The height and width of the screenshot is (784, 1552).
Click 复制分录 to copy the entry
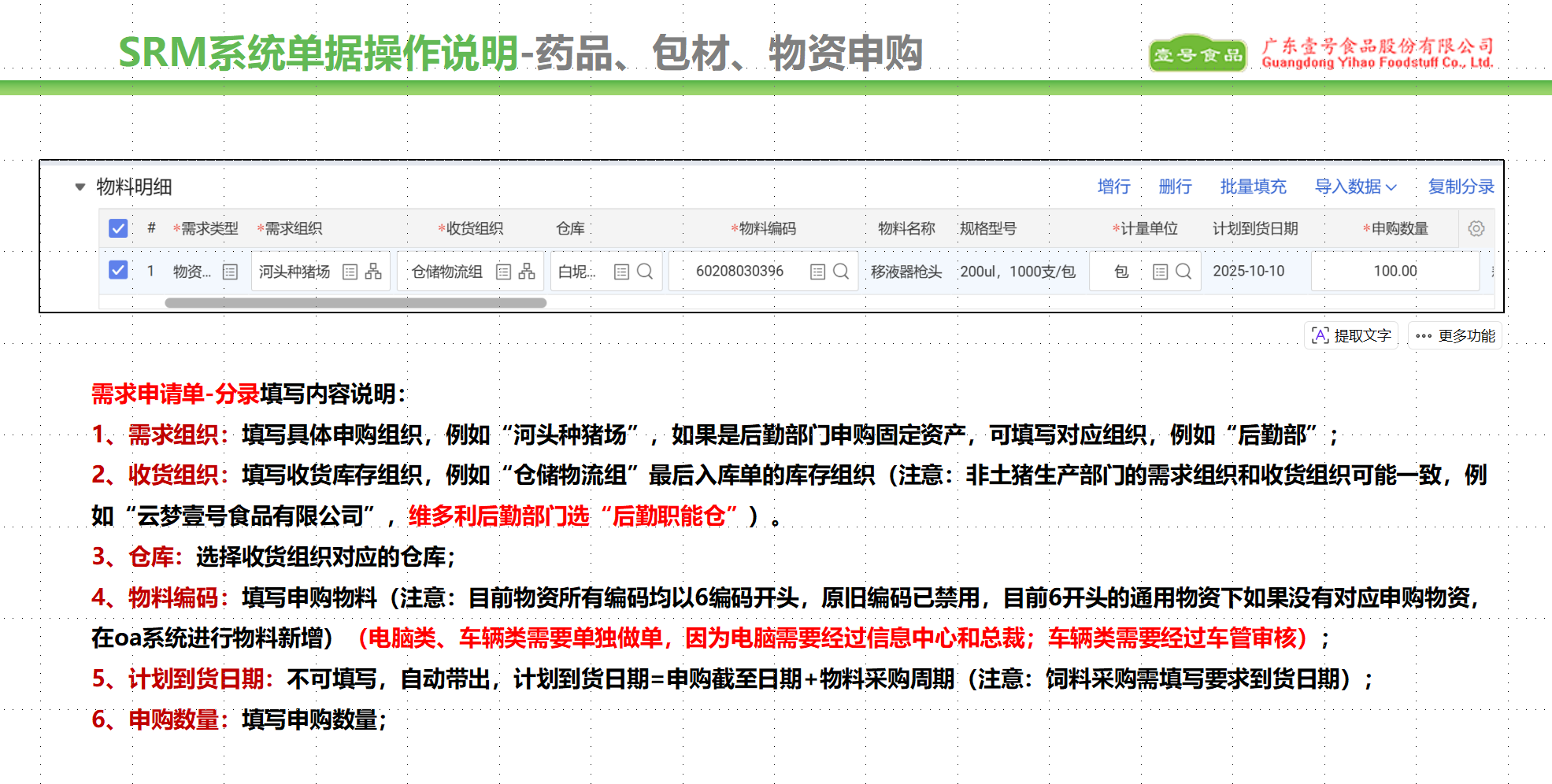point(1461,187)
